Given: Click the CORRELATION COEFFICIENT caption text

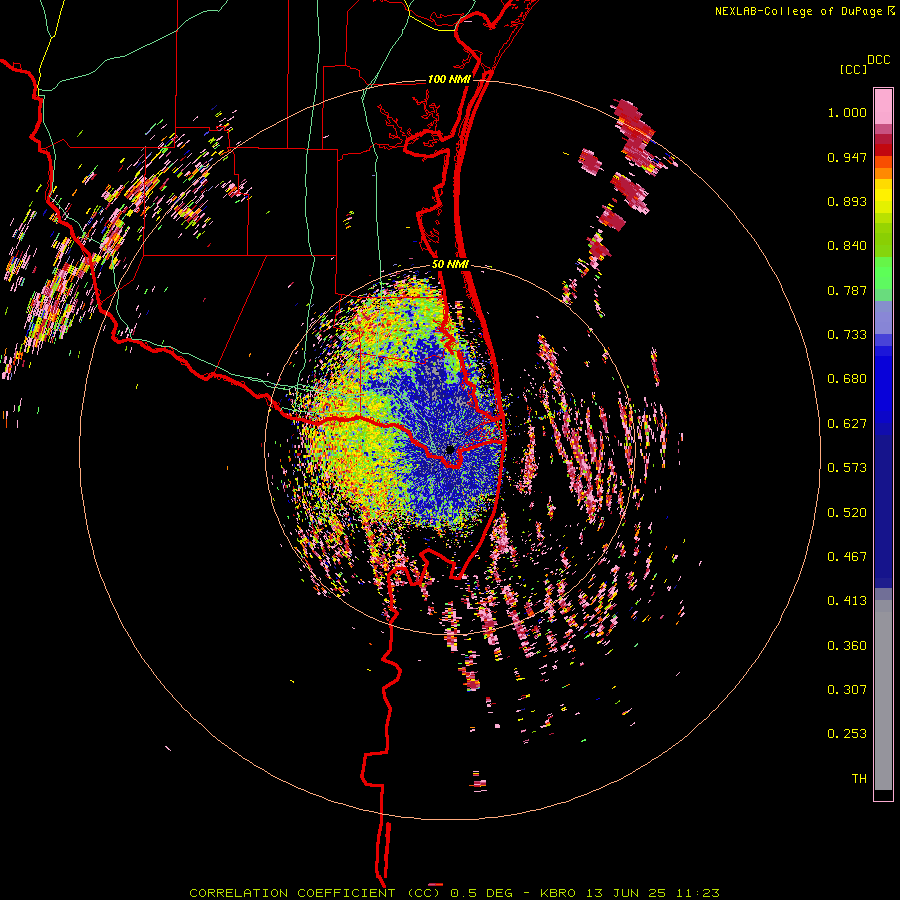Looking at the screenshot, I should (292, 893).
